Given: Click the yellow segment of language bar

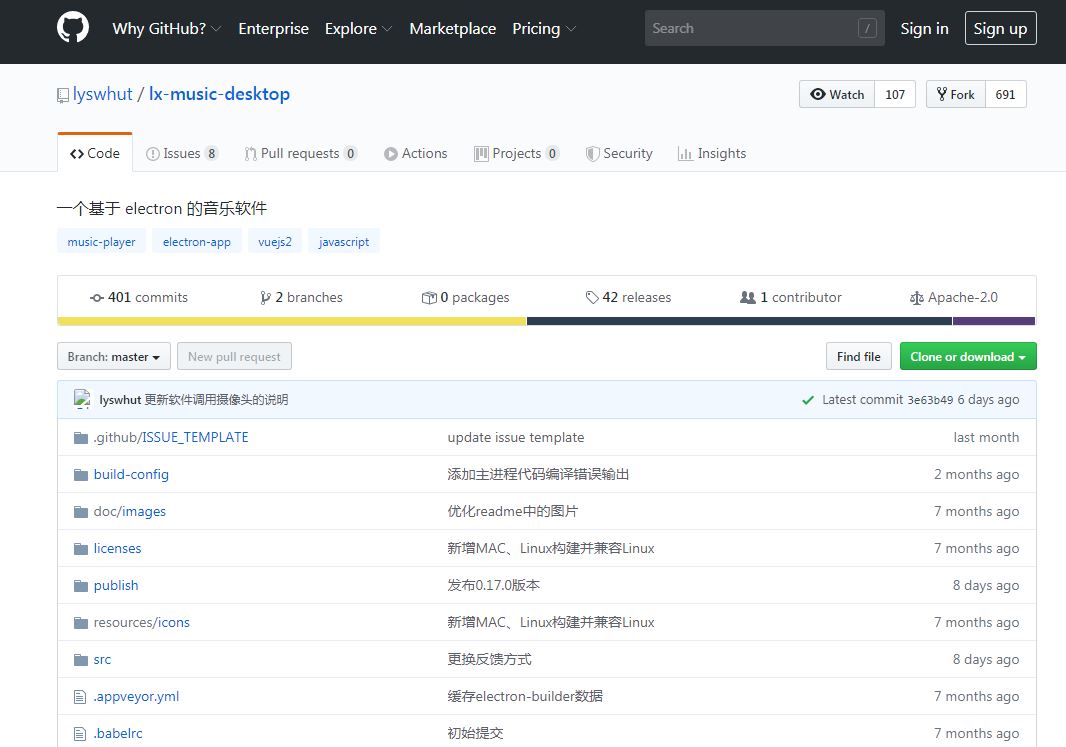Looking at the screenshot, I should point(292,321).
